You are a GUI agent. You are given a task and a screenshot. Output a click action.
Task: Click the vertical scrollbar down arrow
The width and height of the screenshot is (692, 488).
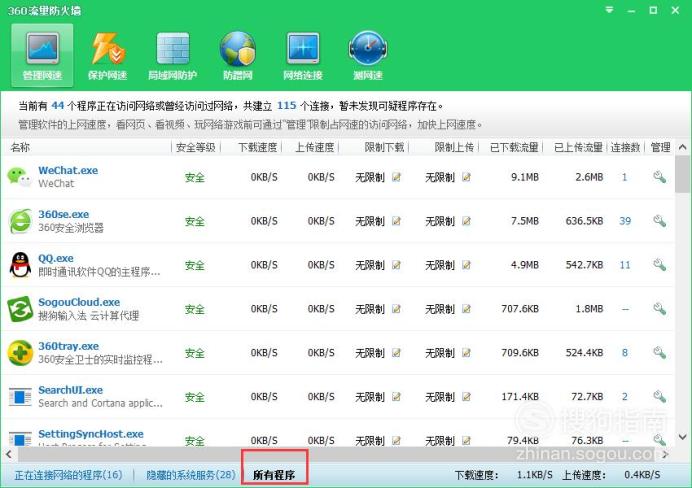(x=683, y=437)
